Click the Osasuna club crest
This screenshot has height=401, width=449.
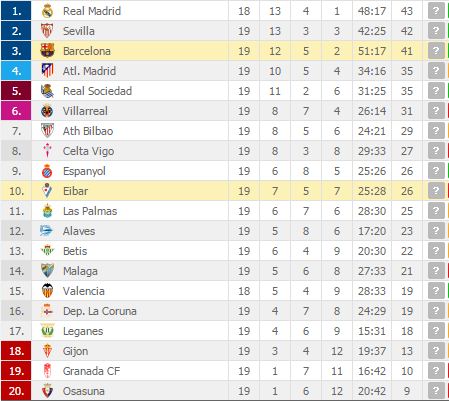[47, 391]
